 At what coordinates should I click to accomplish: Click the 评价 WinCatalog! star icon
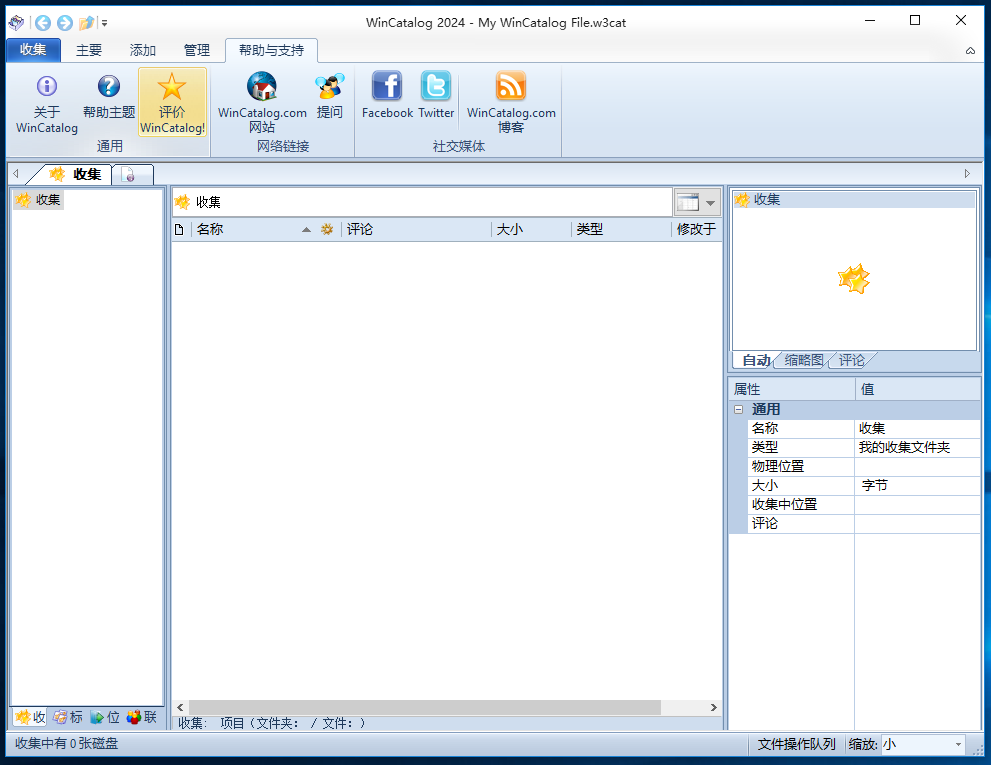coord(172,87)
